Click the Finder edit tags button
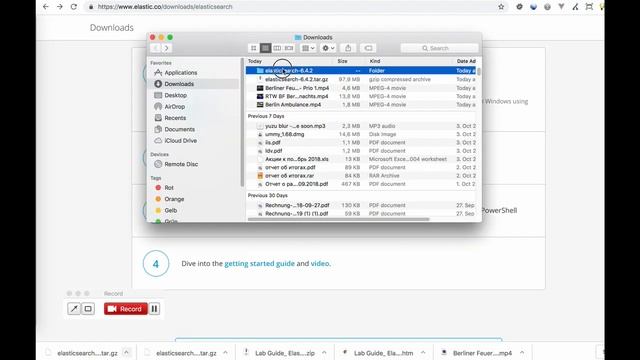The width and height of the screenshot is (640, 360). 368,48
